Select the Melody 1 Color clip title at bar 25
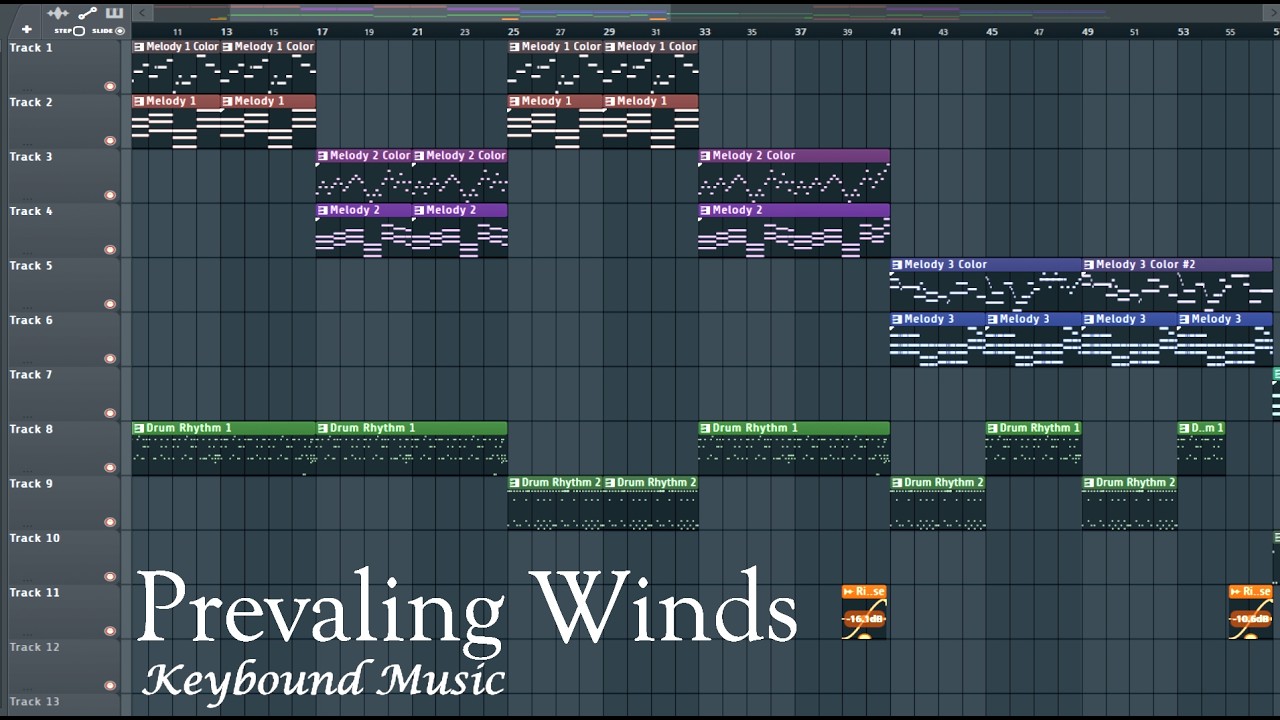This screenshot has height=720, width=1280. click(x=561, y=47)
